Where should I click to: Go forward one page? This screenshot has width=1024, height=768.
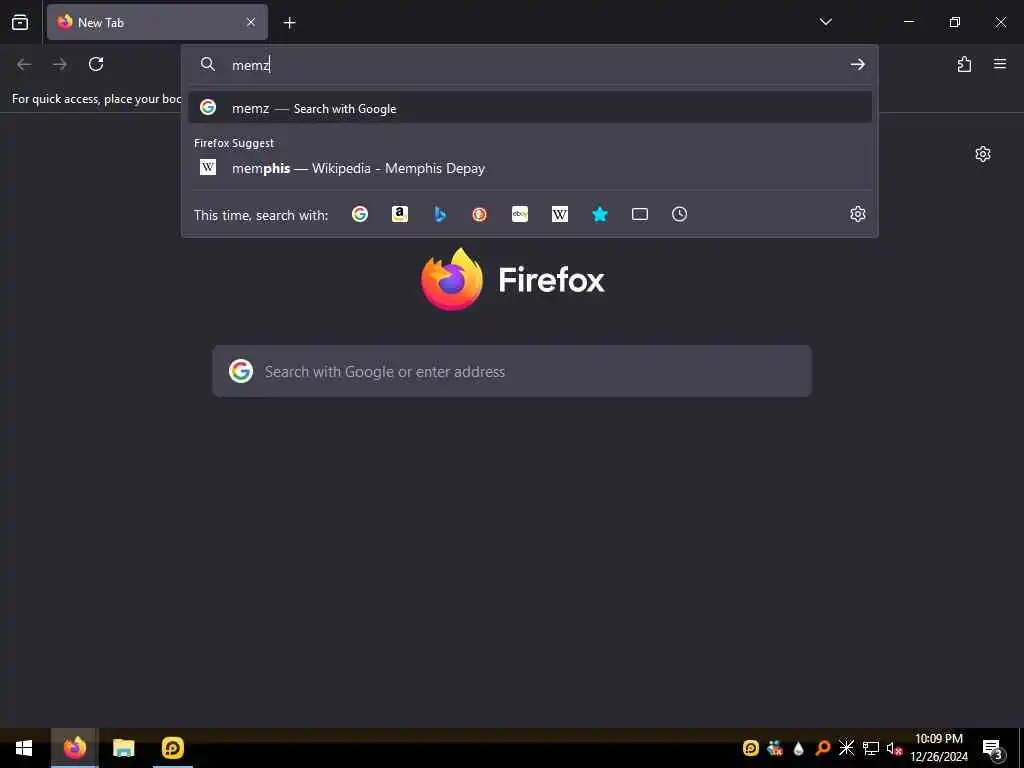coord(60,64)
